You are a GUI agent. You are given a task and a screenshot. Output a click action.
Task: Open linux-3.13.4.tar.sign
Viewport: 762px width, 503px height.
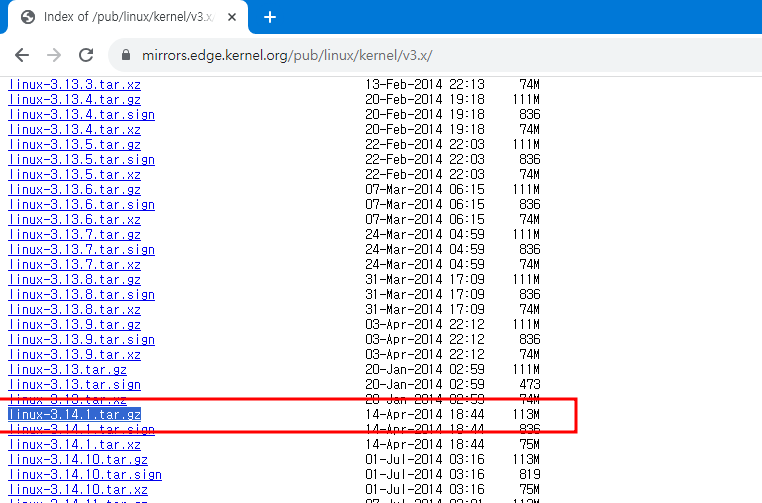click(x=82, y=115)
